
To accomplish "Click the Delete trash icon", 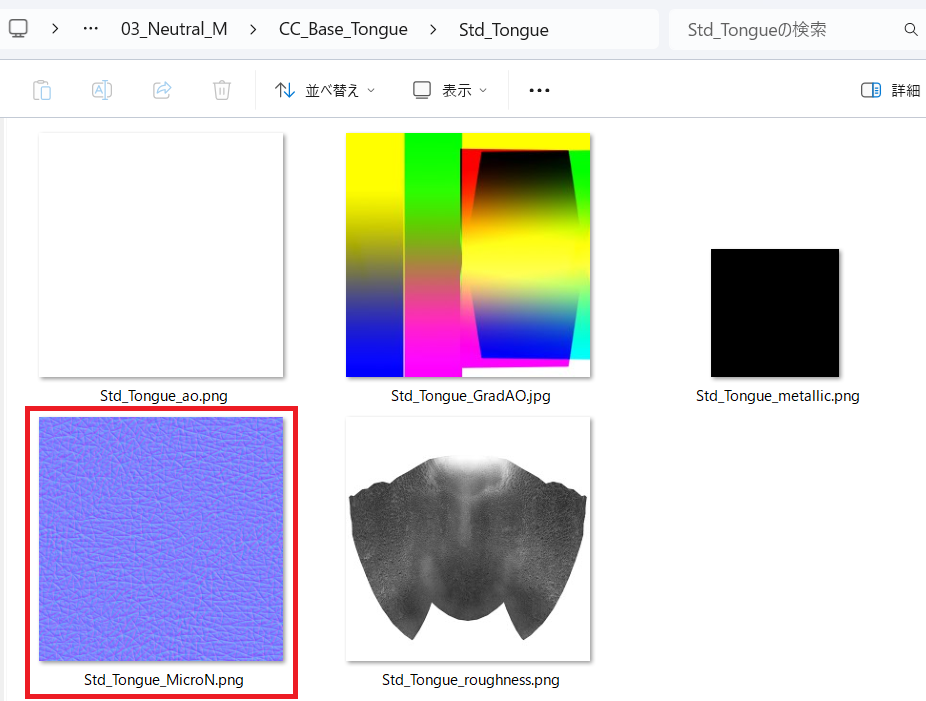I will (x=222, y=90).
